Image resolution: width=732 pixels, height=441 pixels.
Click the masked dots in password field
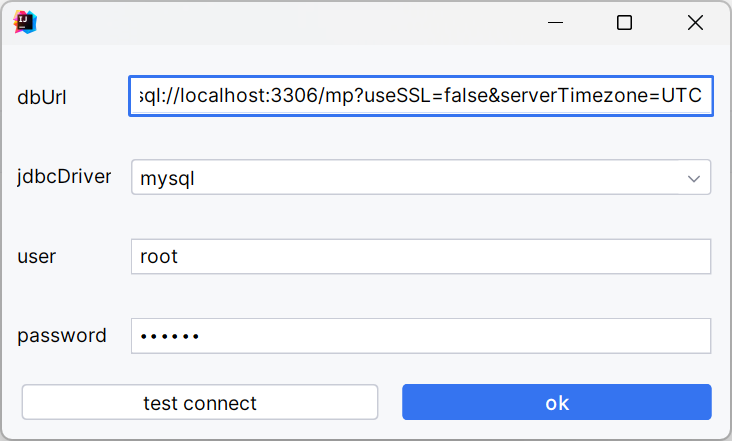[x=170, y=336]
